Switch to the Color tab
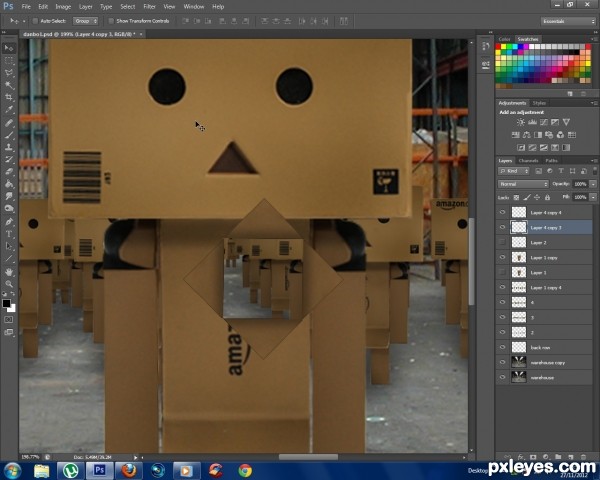Screen dimensions: 600x480 (x=504, y=39)
